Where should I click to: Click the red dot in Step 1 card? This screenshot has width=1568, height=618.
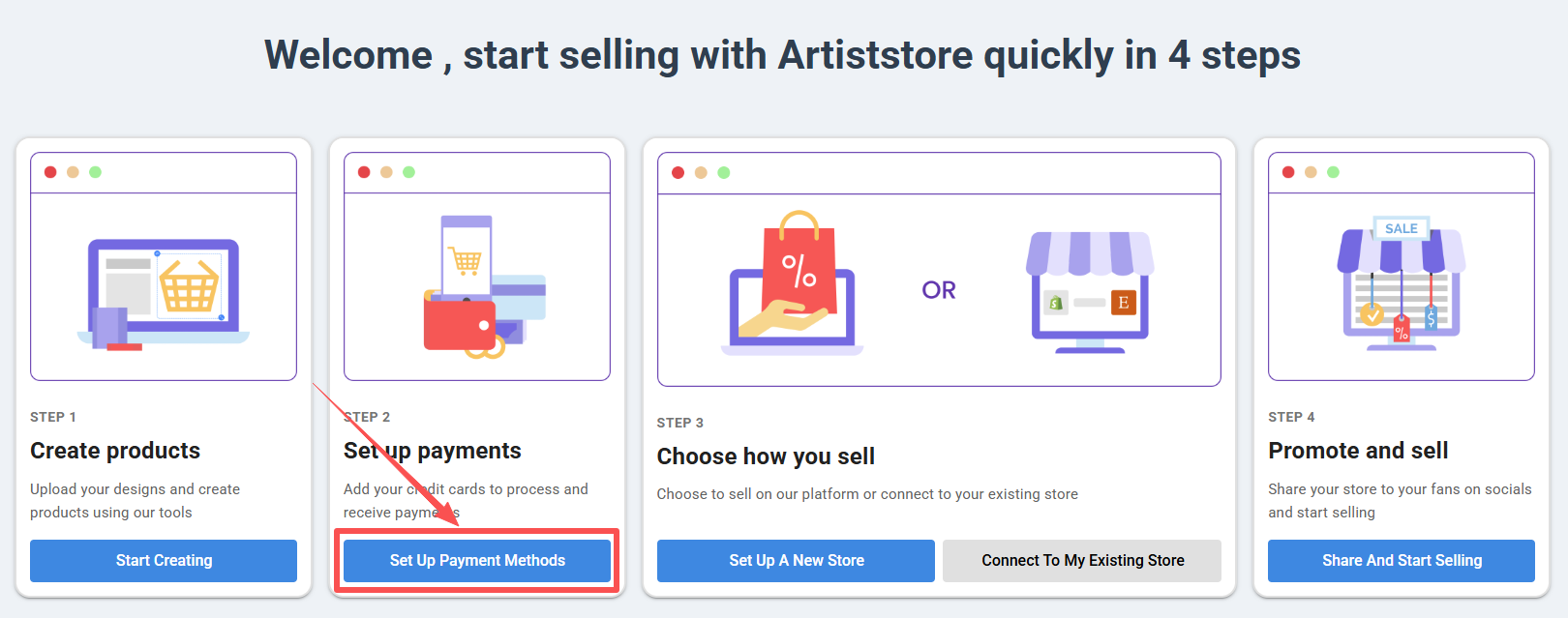pos(50,172)
